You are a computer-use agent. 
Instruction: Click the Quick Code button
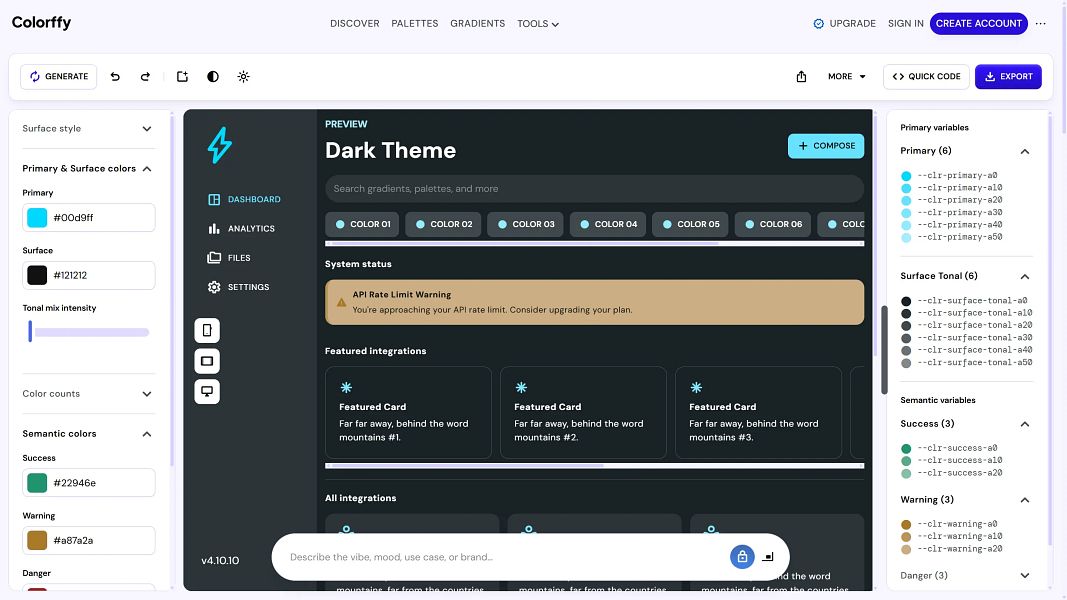click(x=926, y=77)
